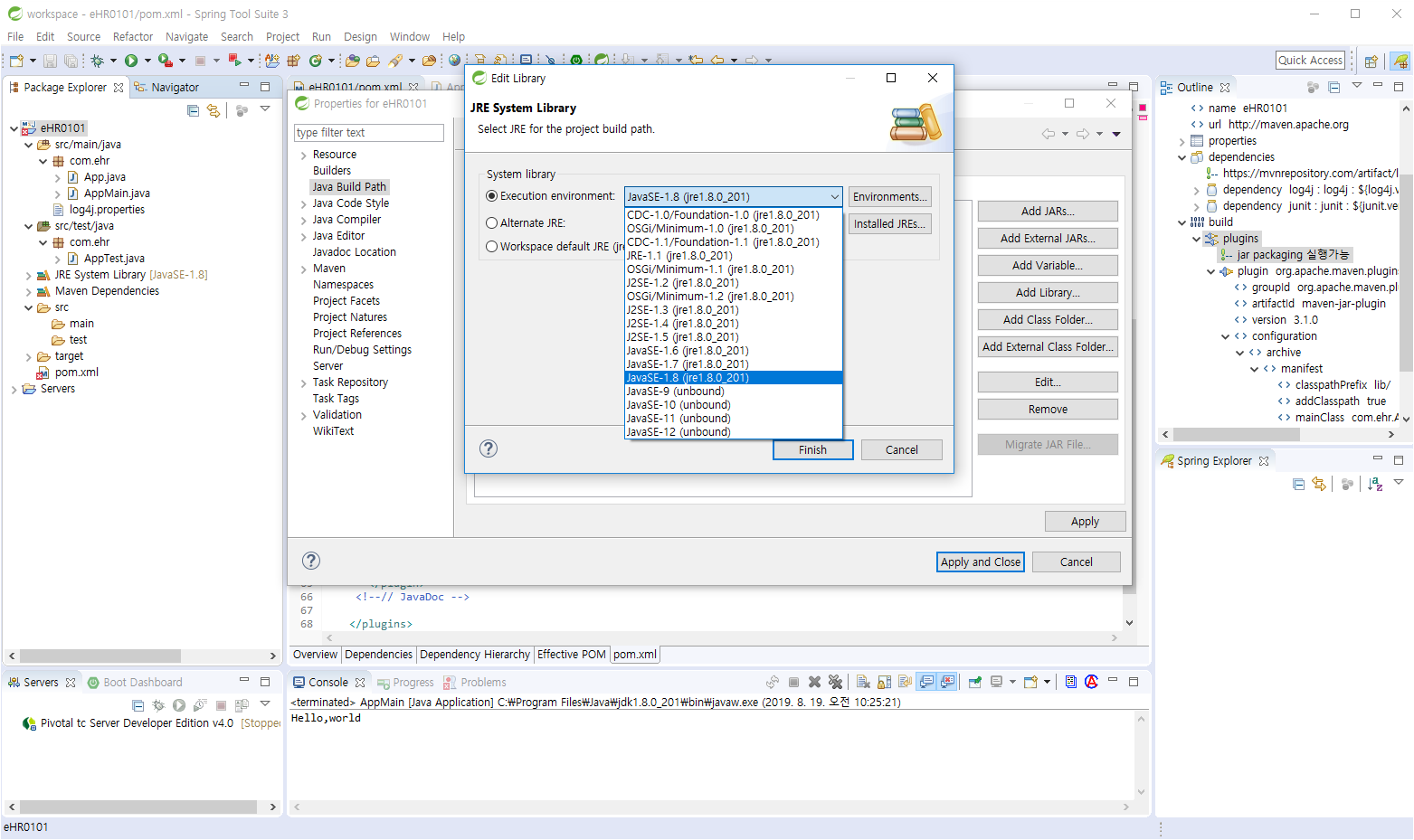Click the type filter text field
This screenshot has height=840, width=1414.
coord(369,133)
